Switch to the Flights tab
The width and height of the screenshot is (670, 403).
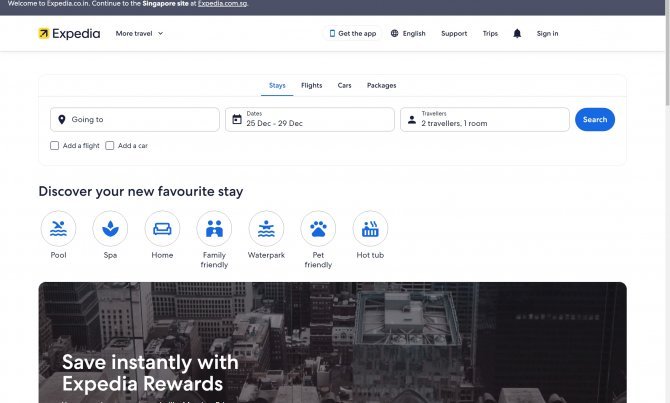[x=311, y=85]
